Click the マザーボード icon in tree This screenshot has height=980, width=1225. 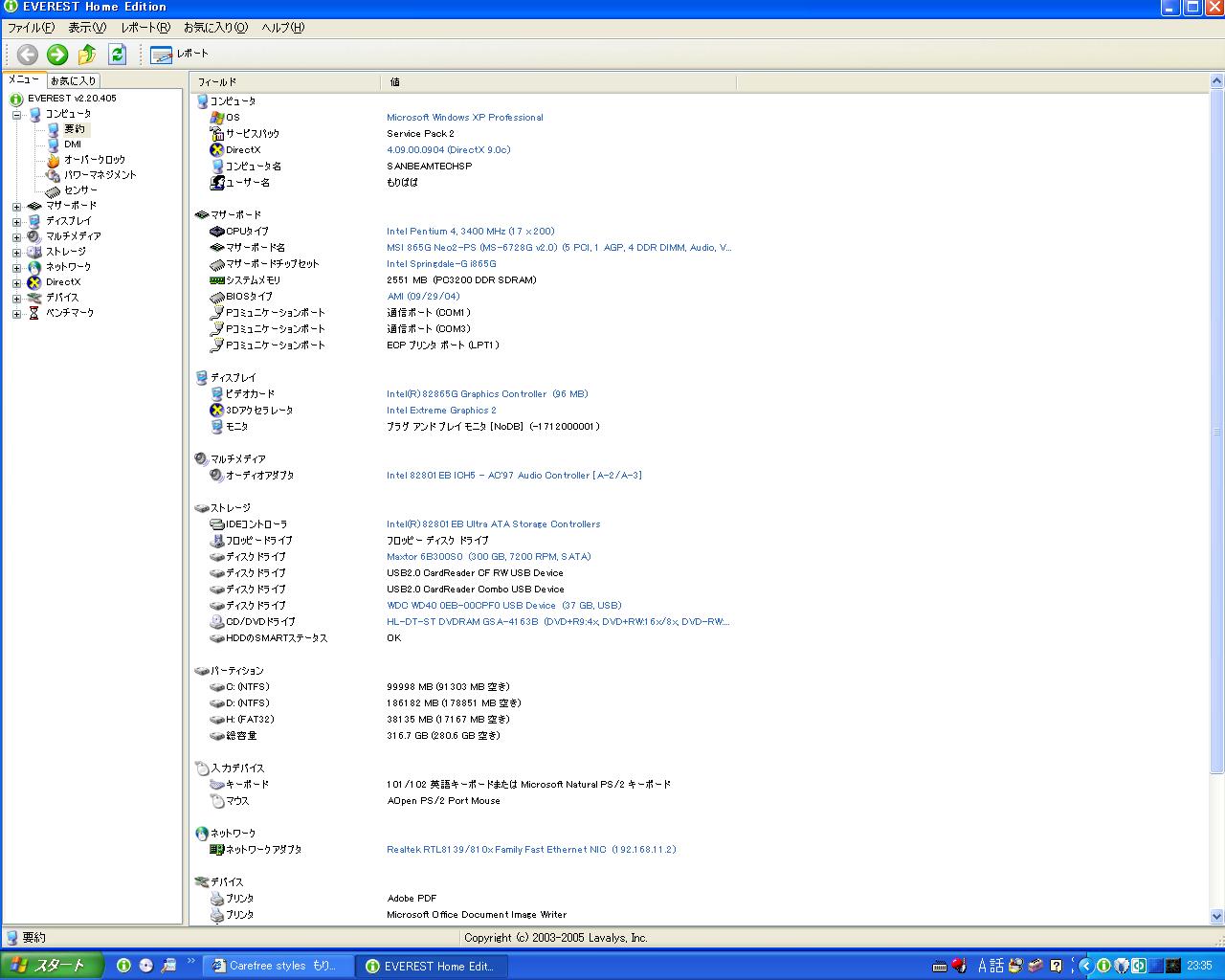coord(34,206)
